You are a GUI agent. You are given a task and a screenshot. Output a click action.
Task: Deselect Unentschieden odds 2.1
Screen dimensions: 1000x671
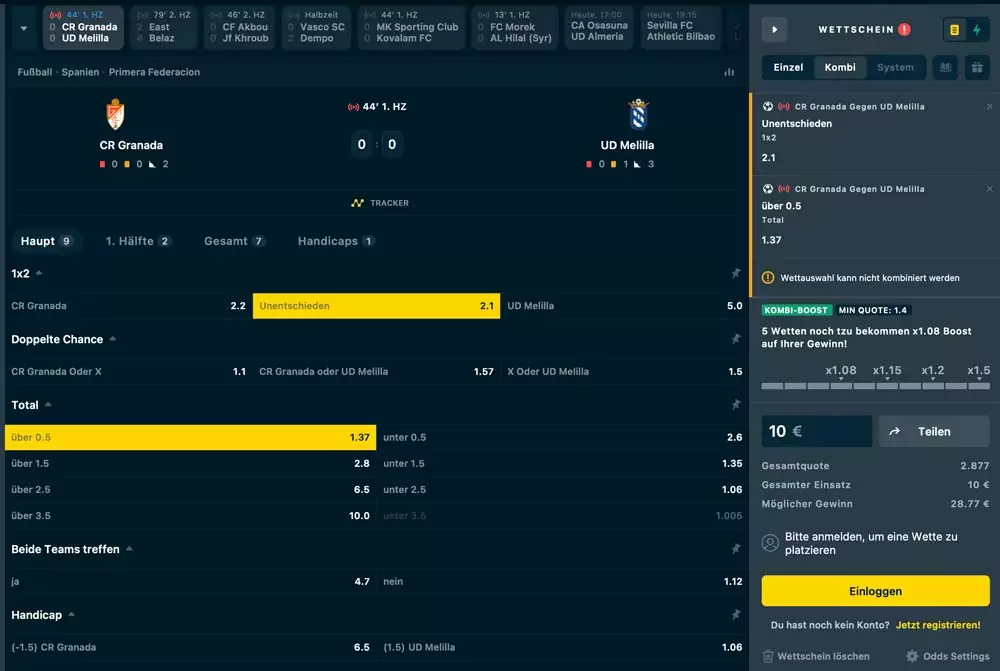click(376, 306)
